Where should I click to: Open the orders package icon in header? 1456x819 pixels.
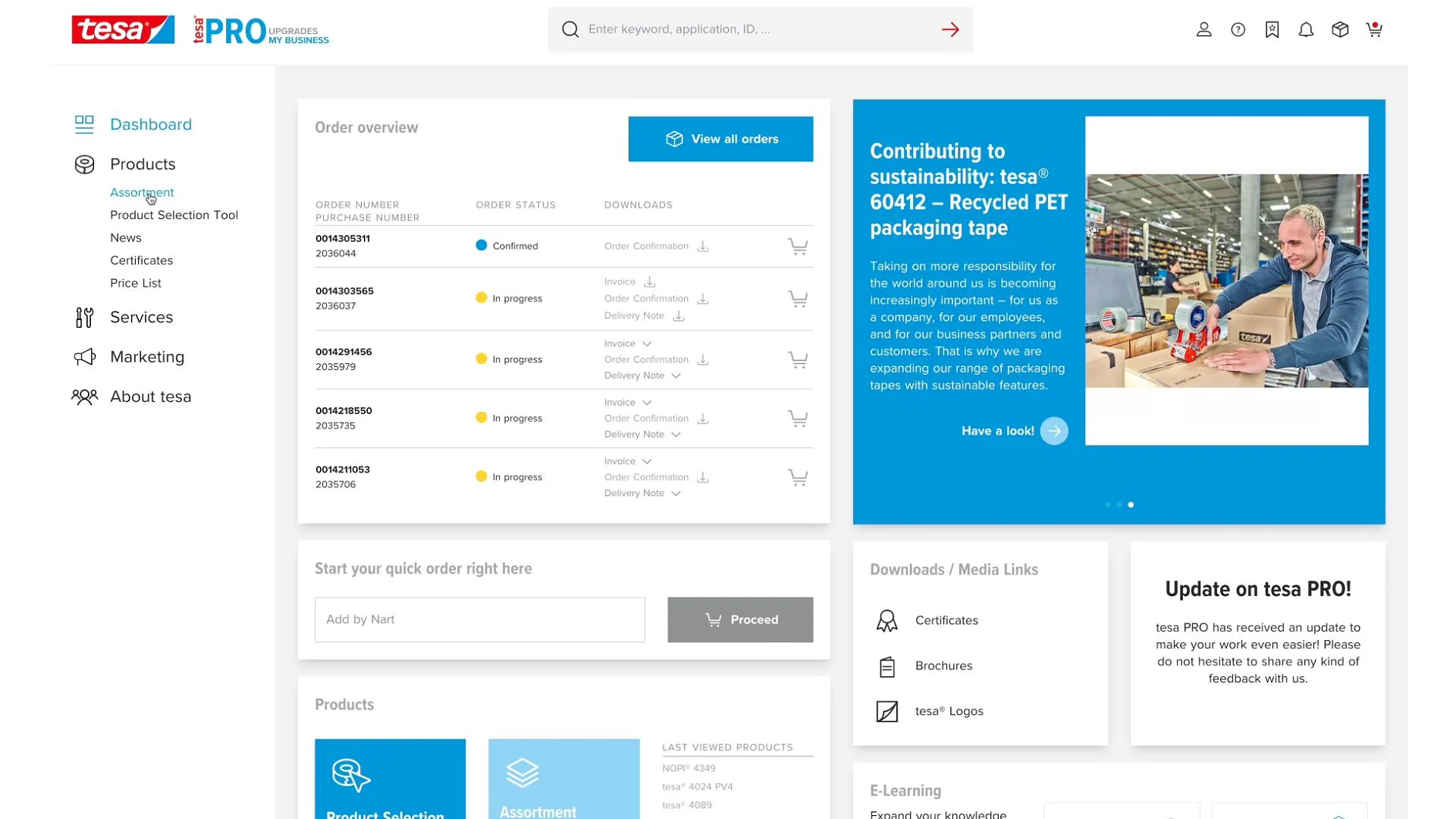point(1340,29)
